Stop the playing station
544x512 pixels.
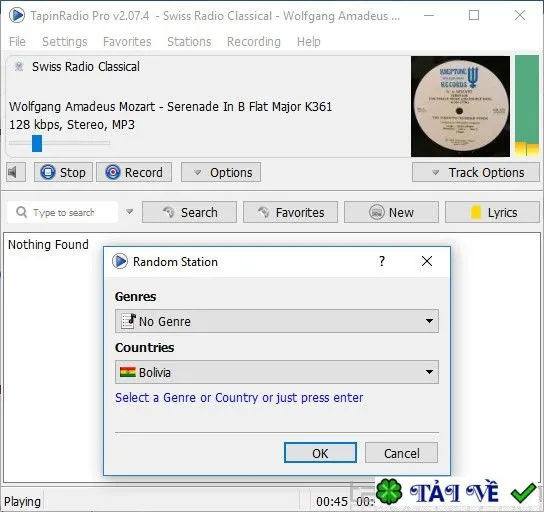(x=63, y=172)
